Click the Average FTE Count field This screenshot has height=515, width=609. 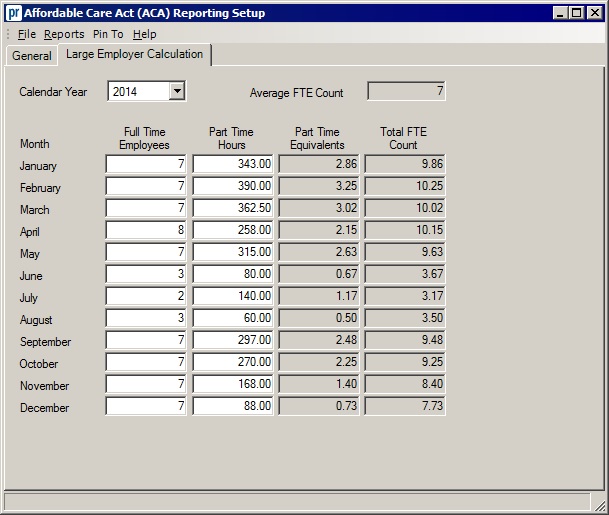pyautogui.click(x=406, y=91)
